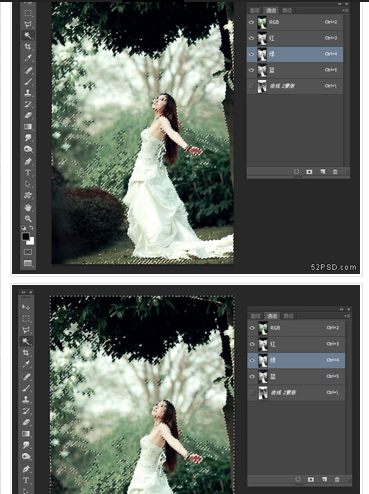
Task: Hide the RGB channel in the lower panel
Action: 252,328
